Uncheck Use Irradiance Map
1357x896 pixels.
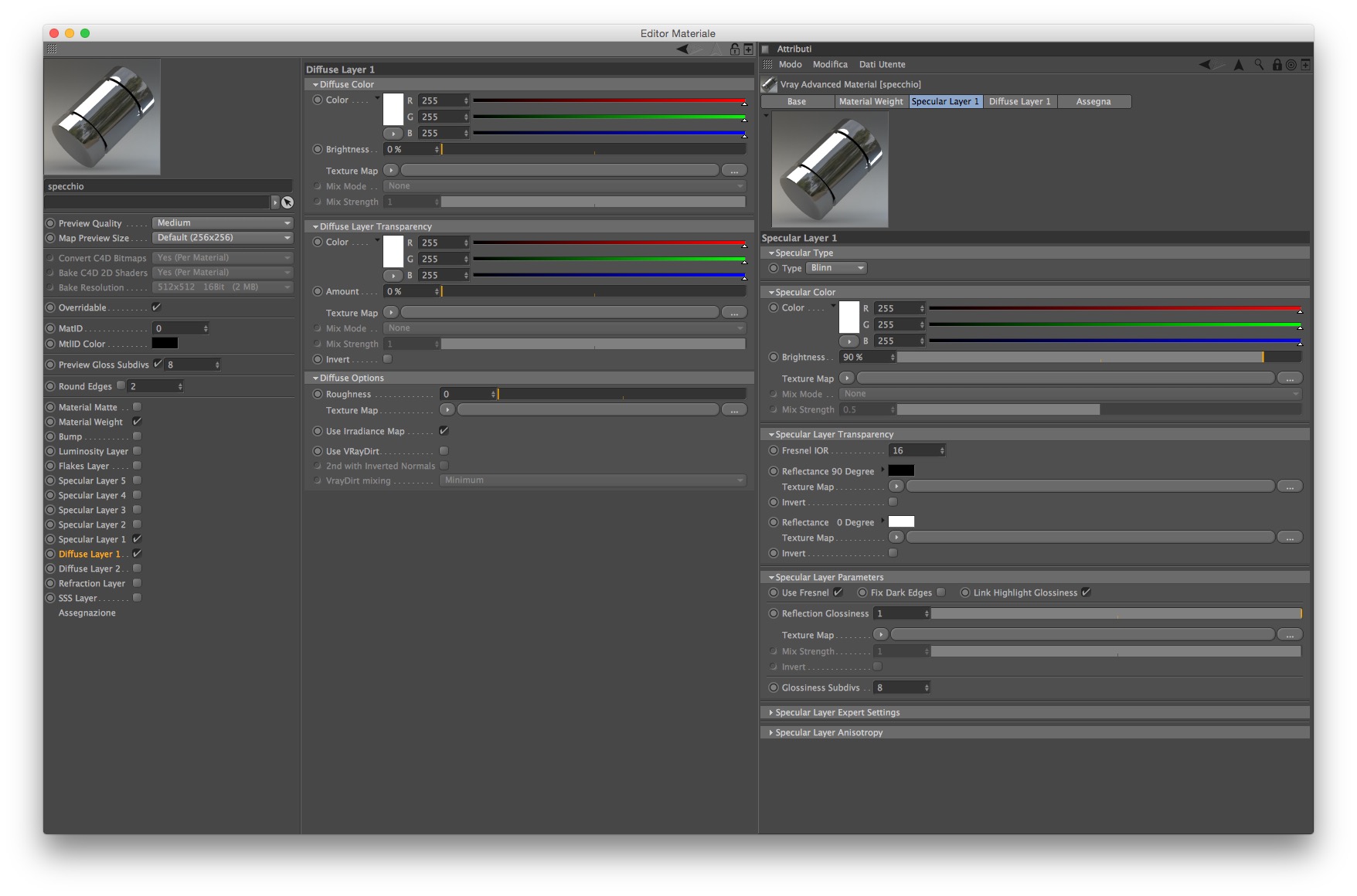[x=444, y=431]
